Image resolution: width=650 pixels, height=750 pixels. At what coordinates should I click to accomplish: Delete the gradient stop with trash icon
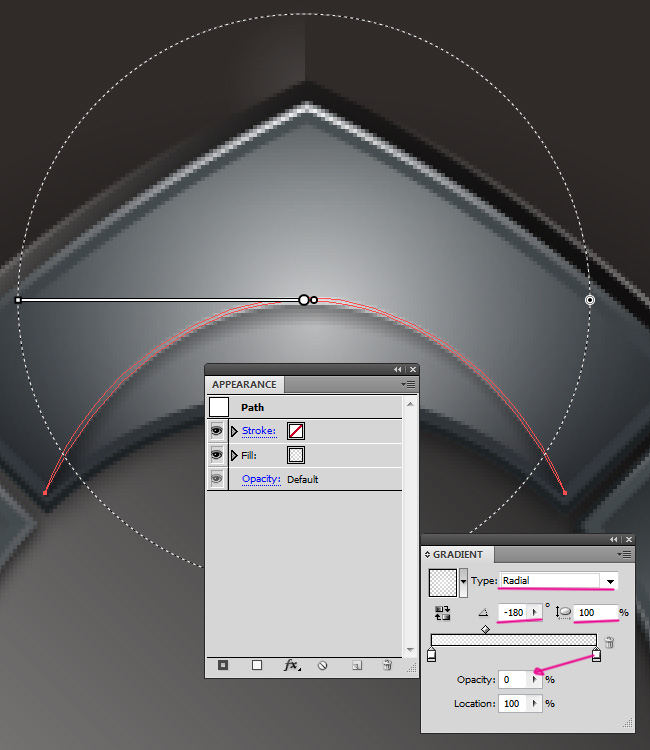tap(609, 642)
